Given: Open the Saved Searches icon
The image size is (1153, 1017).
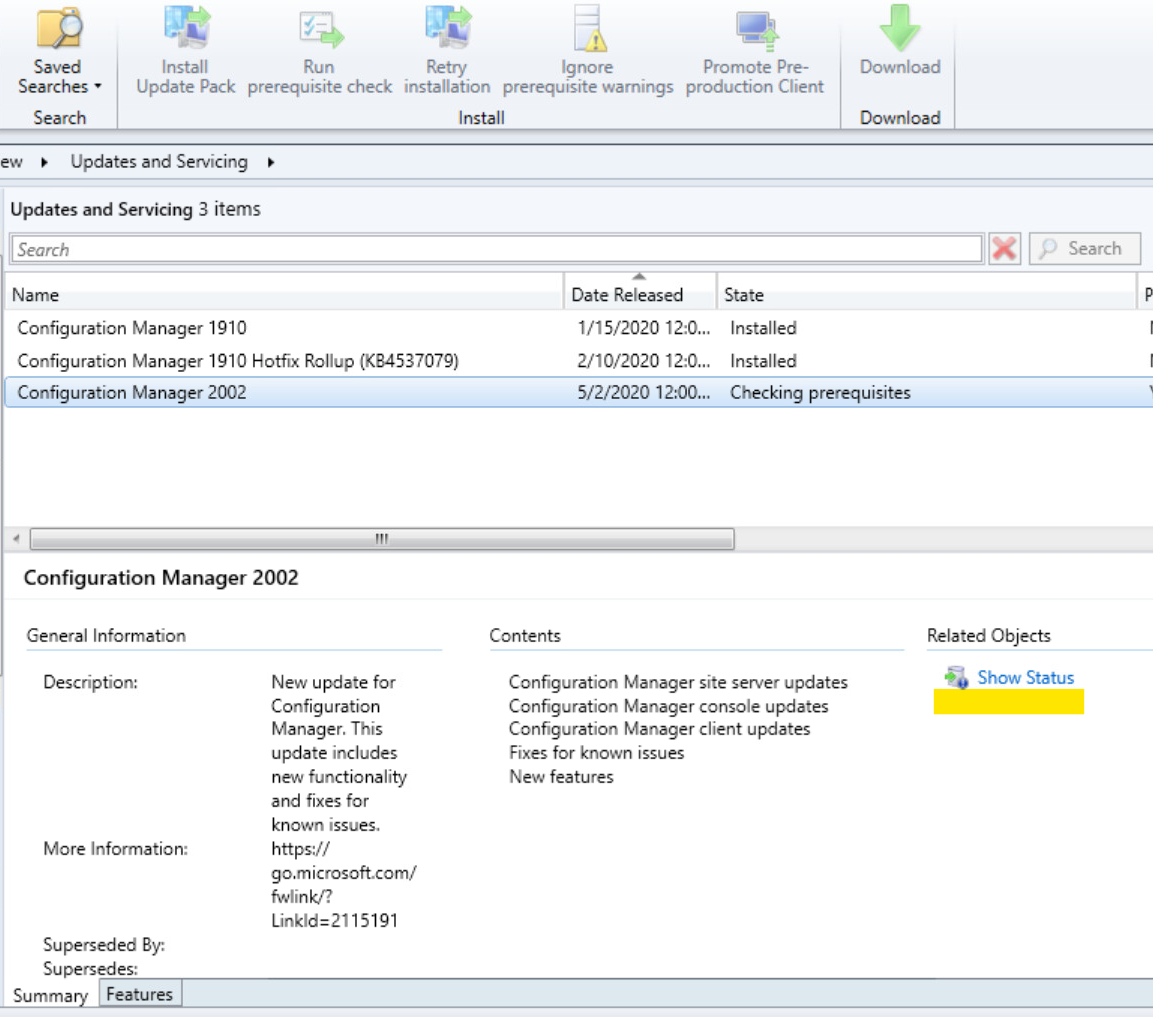Looking at the screenshot, I should (x=60, y=28).
